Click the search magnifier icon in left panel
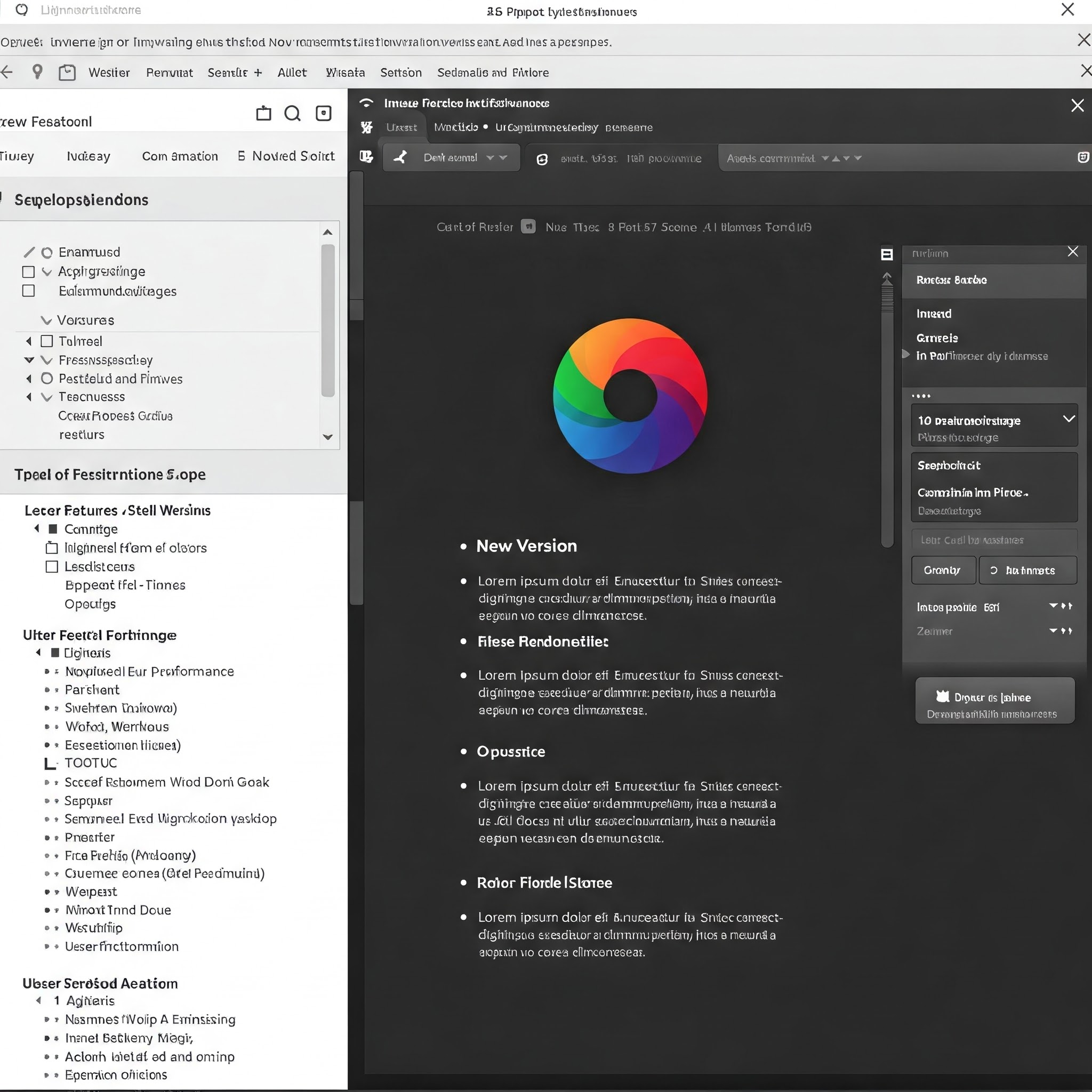This screenshot has width=1092, height=1092. [292, 114]
